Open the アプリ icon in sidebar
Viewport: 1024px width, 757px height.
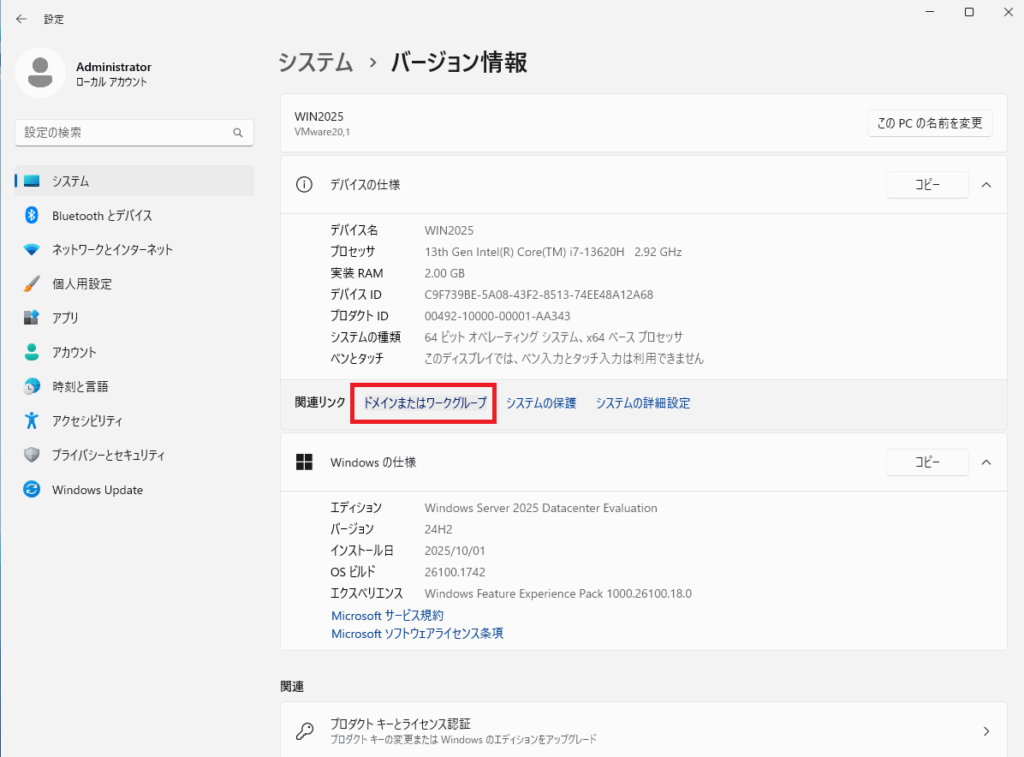[x=31, y=318]
